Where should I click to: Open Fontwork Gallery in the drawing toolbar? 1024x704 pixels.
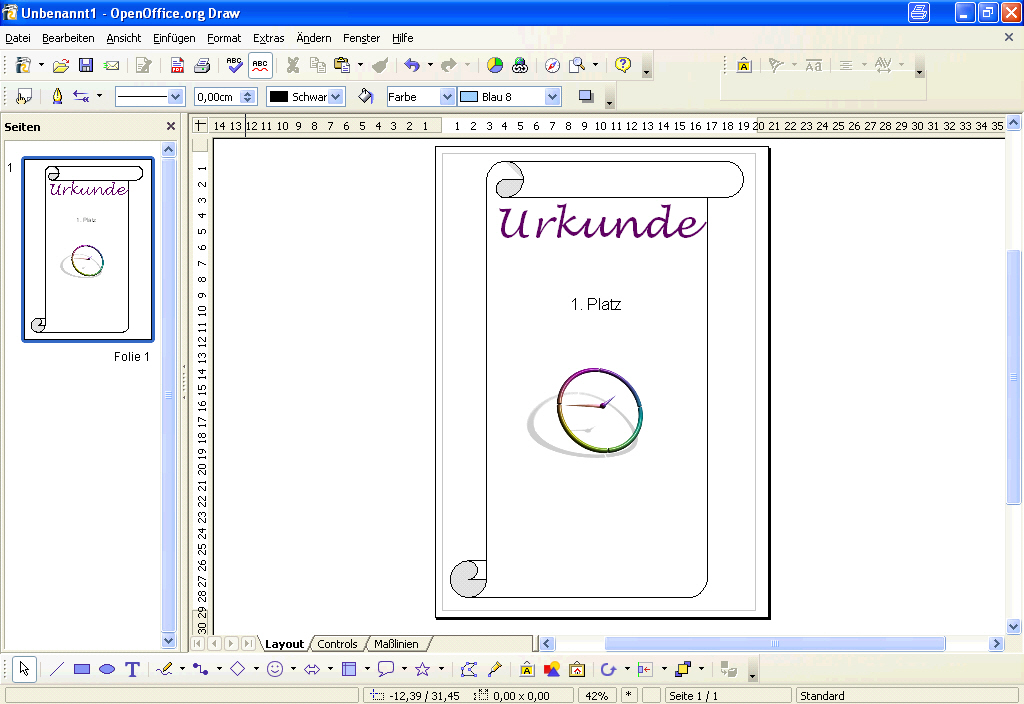click(527, 669)
